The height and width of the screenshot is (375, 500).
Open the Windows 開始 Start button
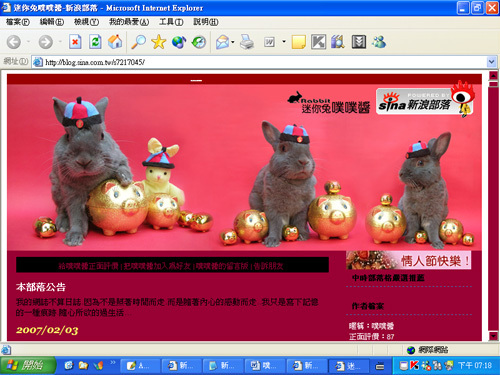(x=28, y=365)
